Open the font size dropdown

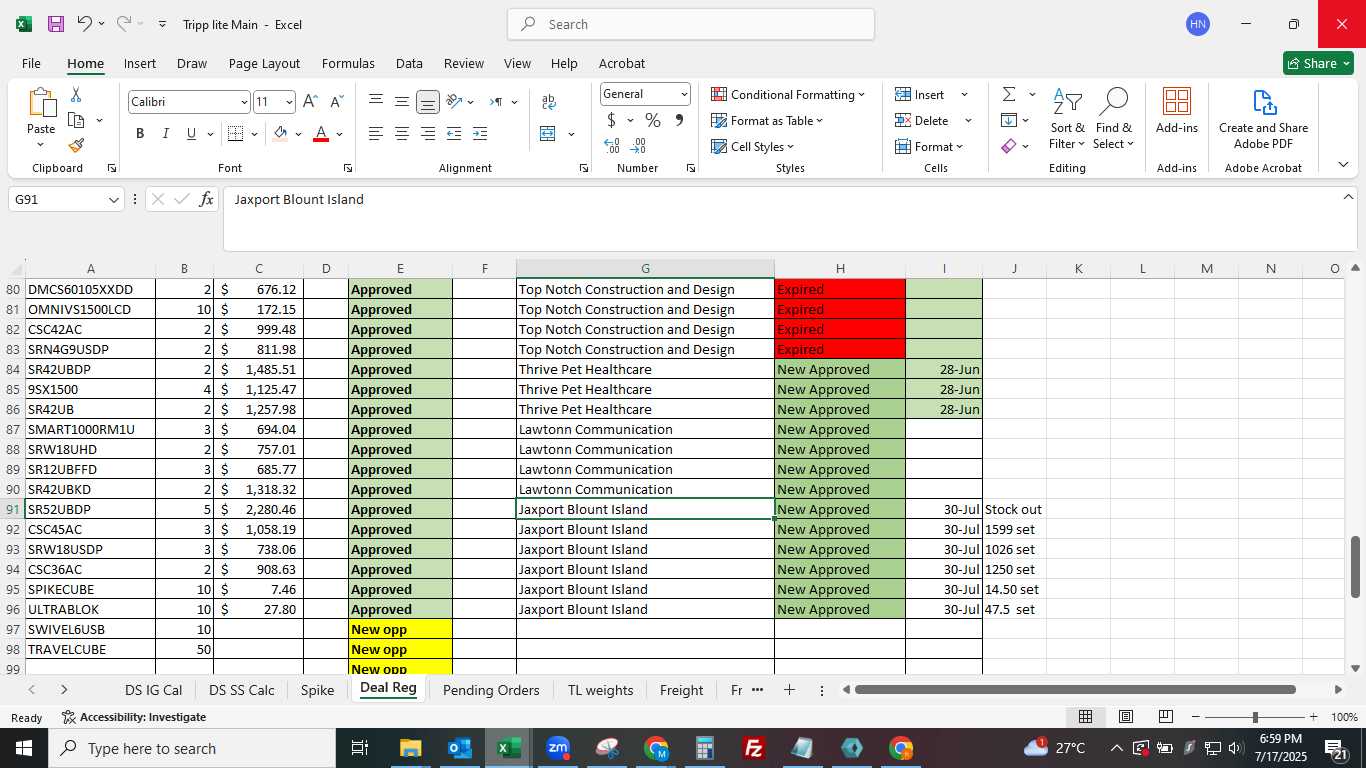click(290, 102)
